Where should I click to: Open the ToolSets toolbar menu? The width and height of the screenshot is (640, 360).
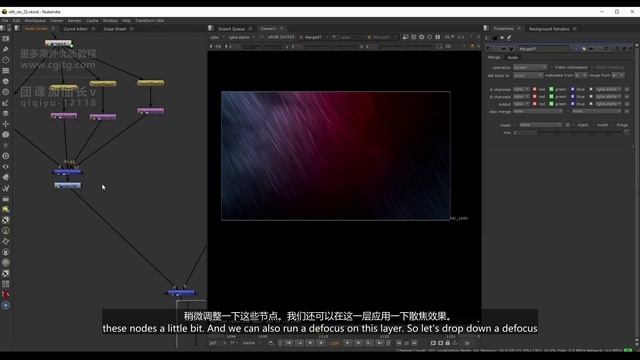(6, 188)
